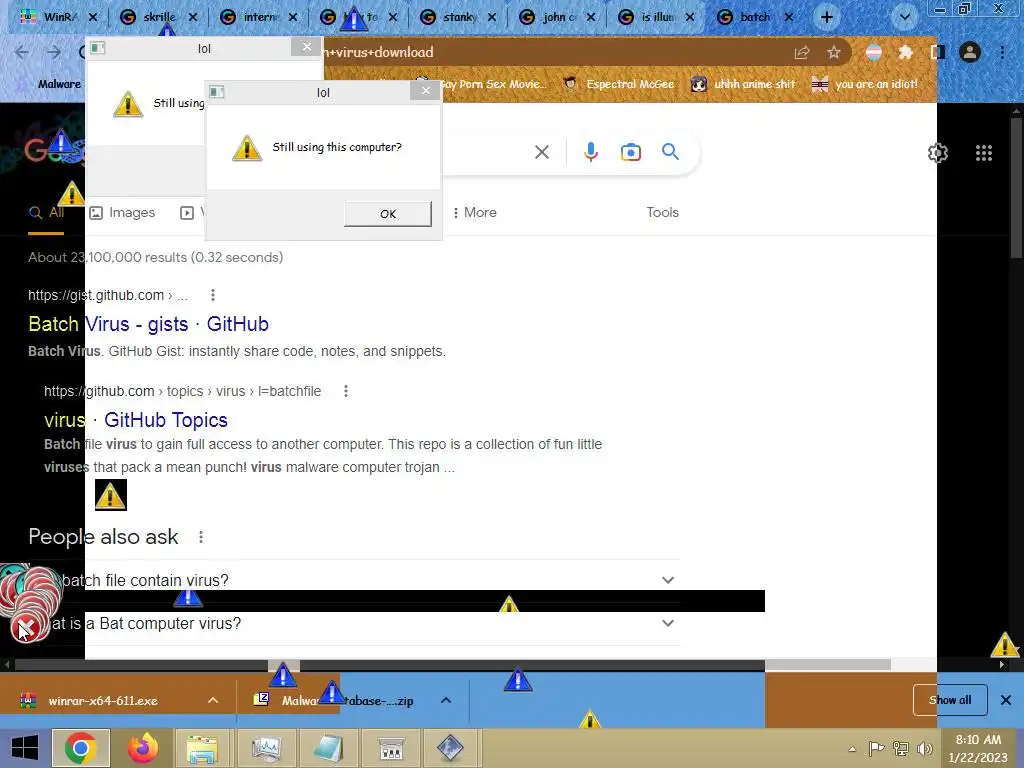This screenshot has width=1024, height=768.
Task: Open the Google apps grid
Action: click(984, 153)
